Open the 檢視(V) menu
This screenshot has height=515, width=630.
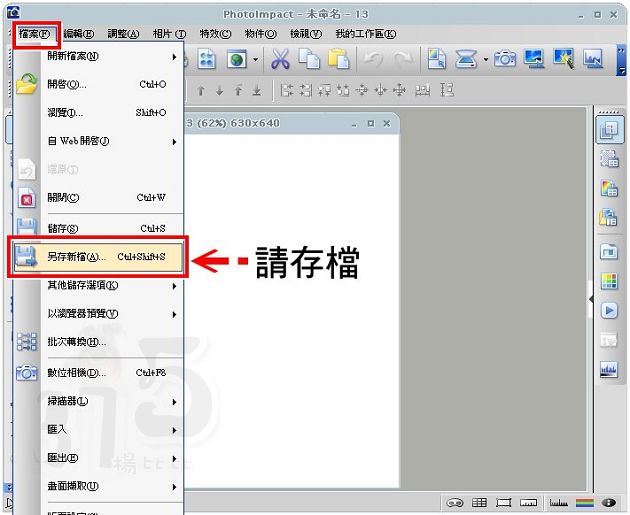[x=306, y=34]
